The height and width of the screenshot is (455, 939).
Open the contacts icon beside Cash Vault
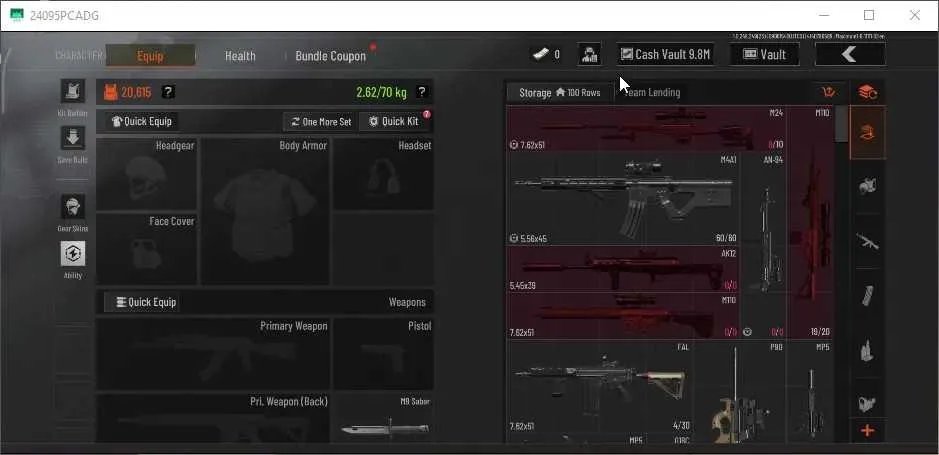coord(589,54)
